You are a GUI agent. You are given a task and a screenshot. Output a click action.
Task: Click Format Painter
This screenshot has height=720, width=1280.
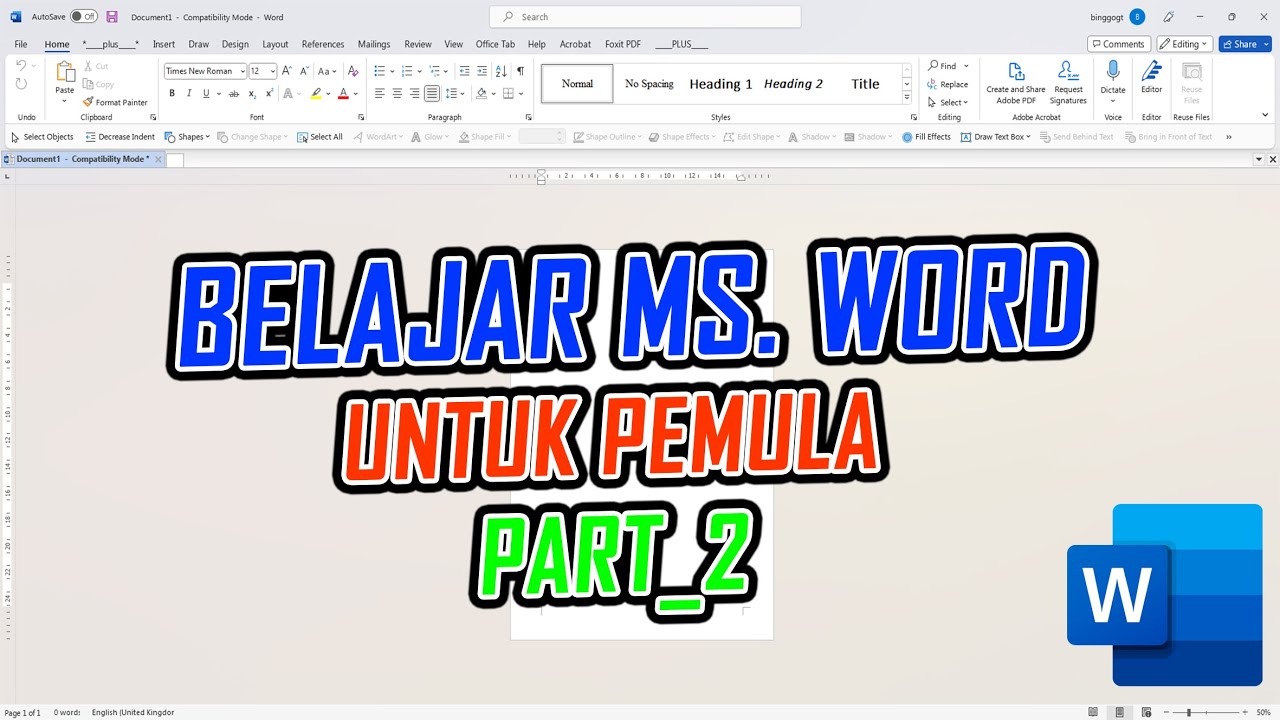(x=115, y=102)
